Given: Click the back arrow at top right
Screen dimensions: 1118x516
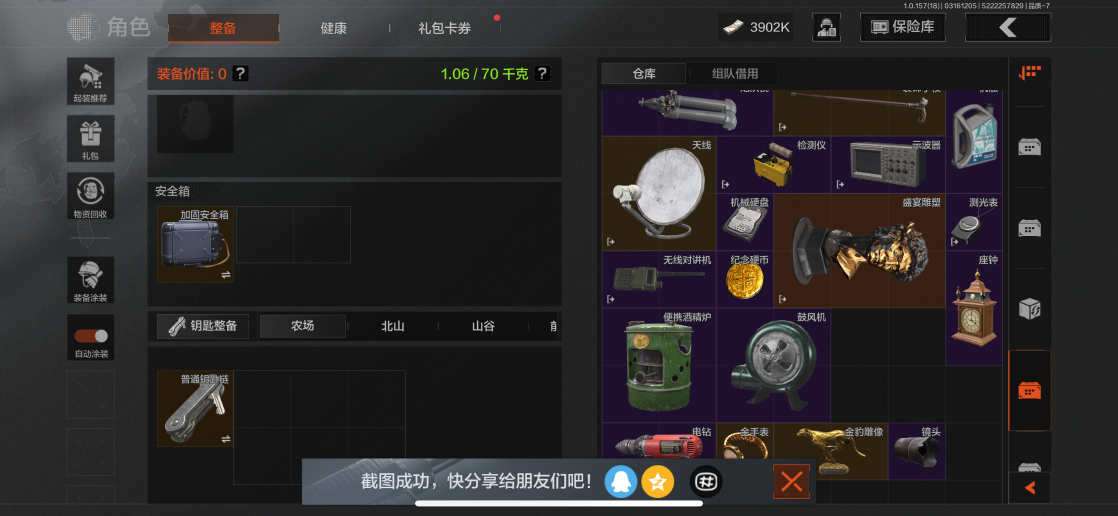Looking at the screenshot, I should click(1007, 28).
